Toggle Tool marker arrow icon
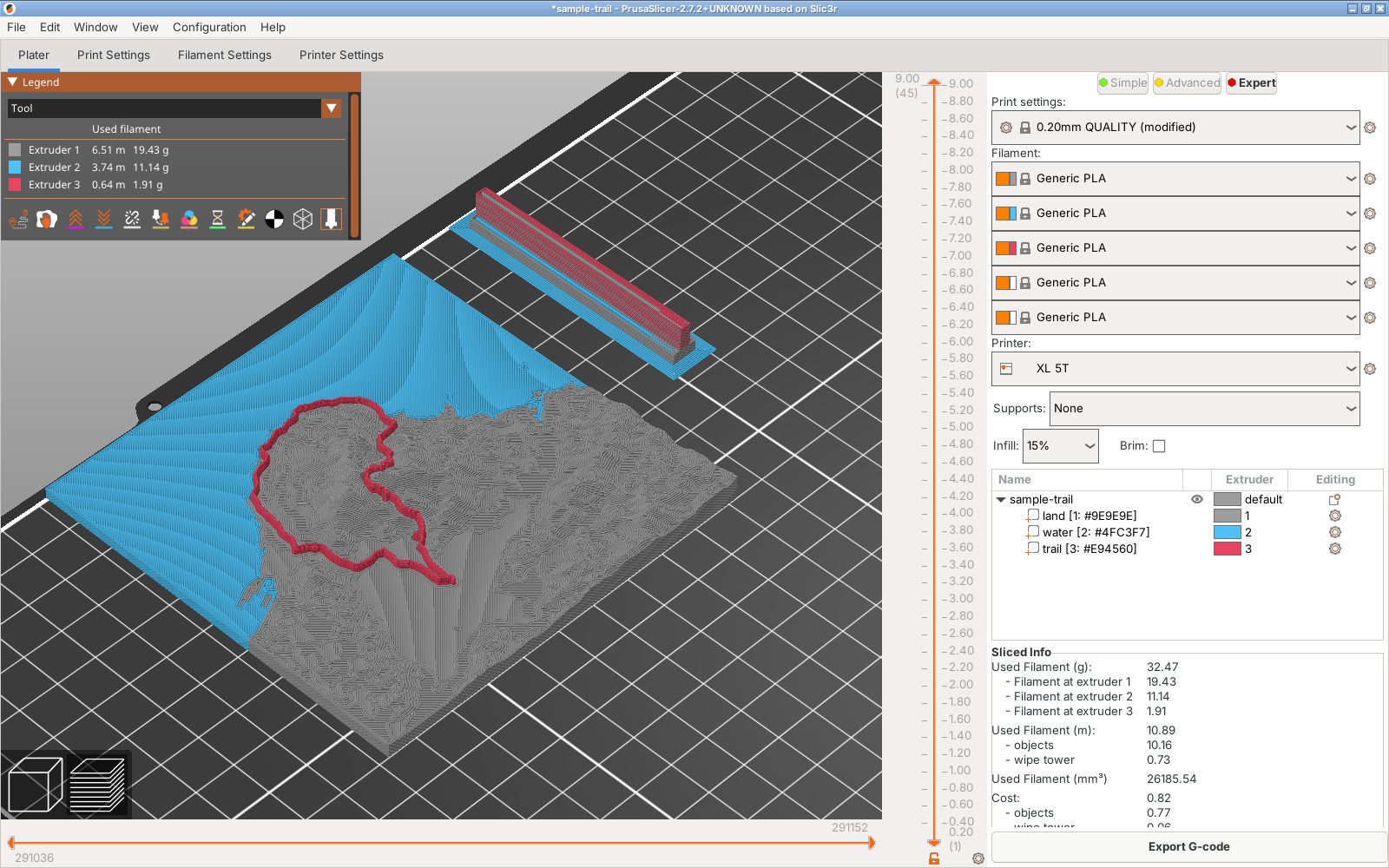The height and width of the screenshot is (868, 1389). pos(331,219)
